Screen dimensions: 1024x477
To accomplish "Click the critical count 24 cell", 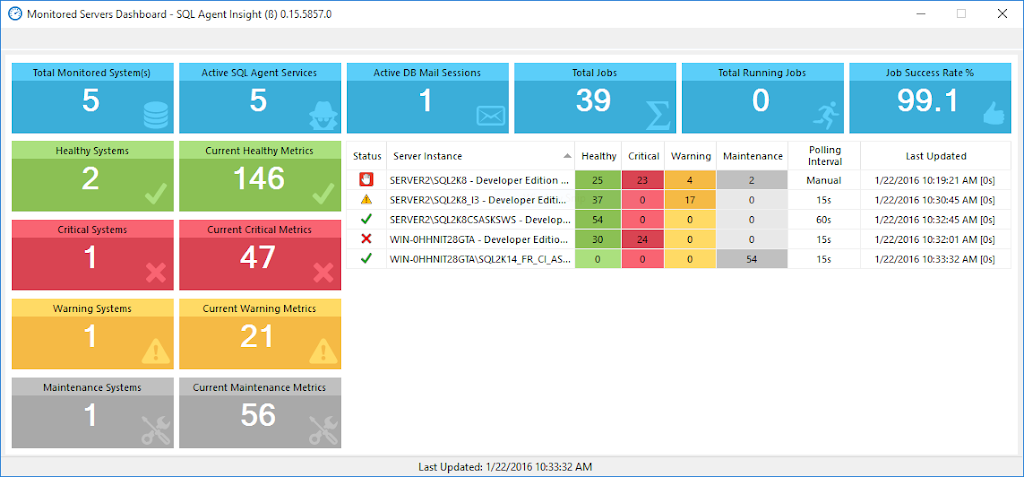I will [x=643, y=239].
